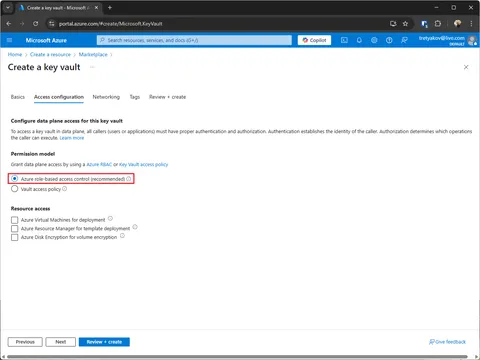Click the Previous button
Image resolution: width=480 pixels, height=360 pixels.
click(25, 342)
